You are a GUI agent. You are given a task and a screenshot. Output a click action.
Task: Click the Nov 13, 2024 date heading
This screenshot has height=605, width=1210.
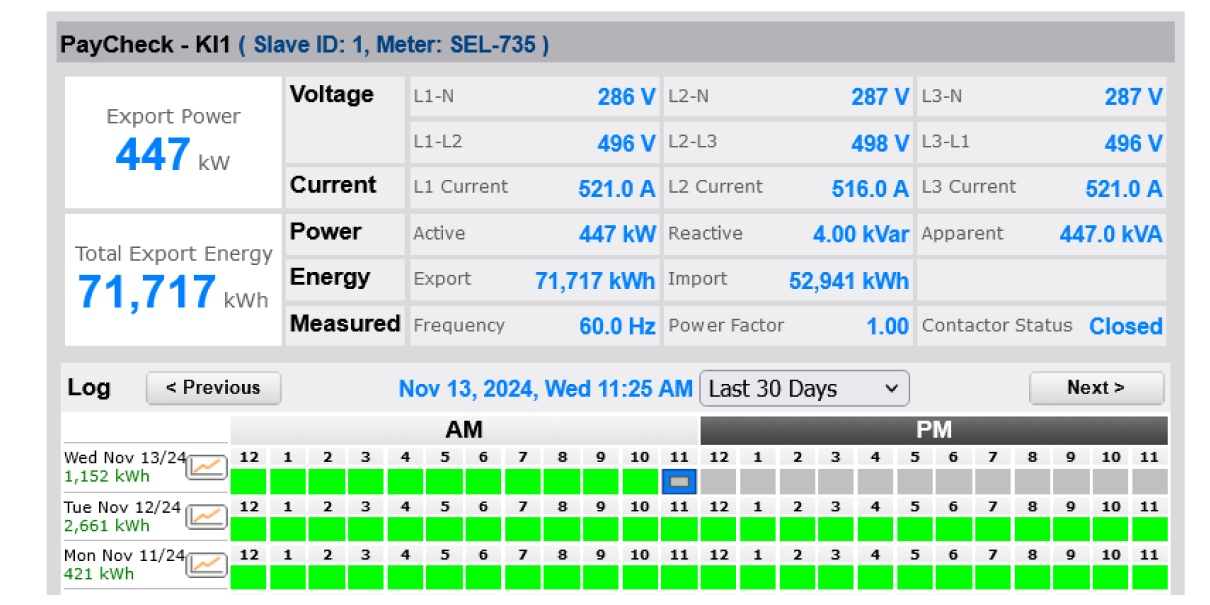[545, 388]
